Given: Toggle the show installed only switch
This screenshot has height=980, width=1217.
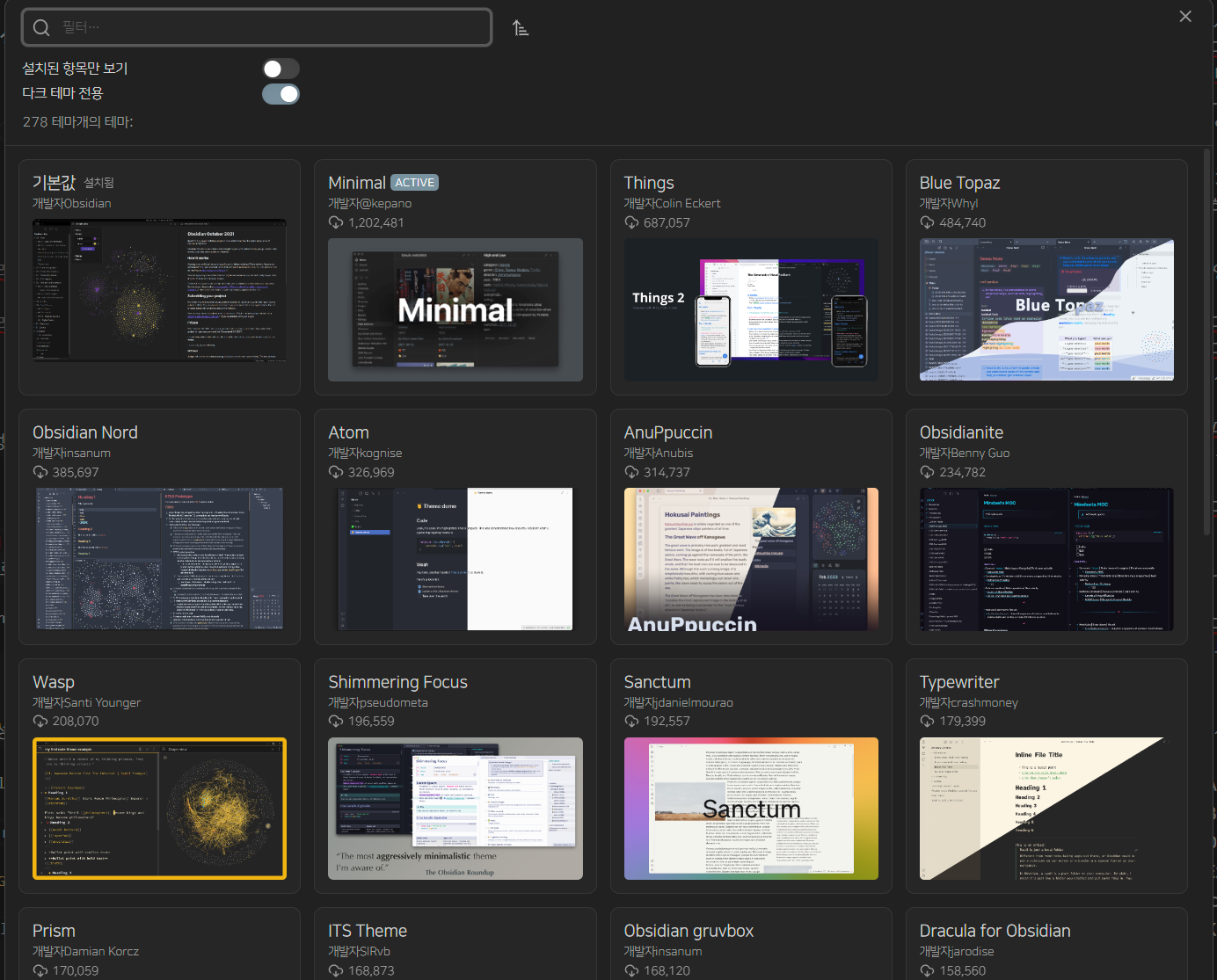Looking at the screenshot, I should [281, 69].
